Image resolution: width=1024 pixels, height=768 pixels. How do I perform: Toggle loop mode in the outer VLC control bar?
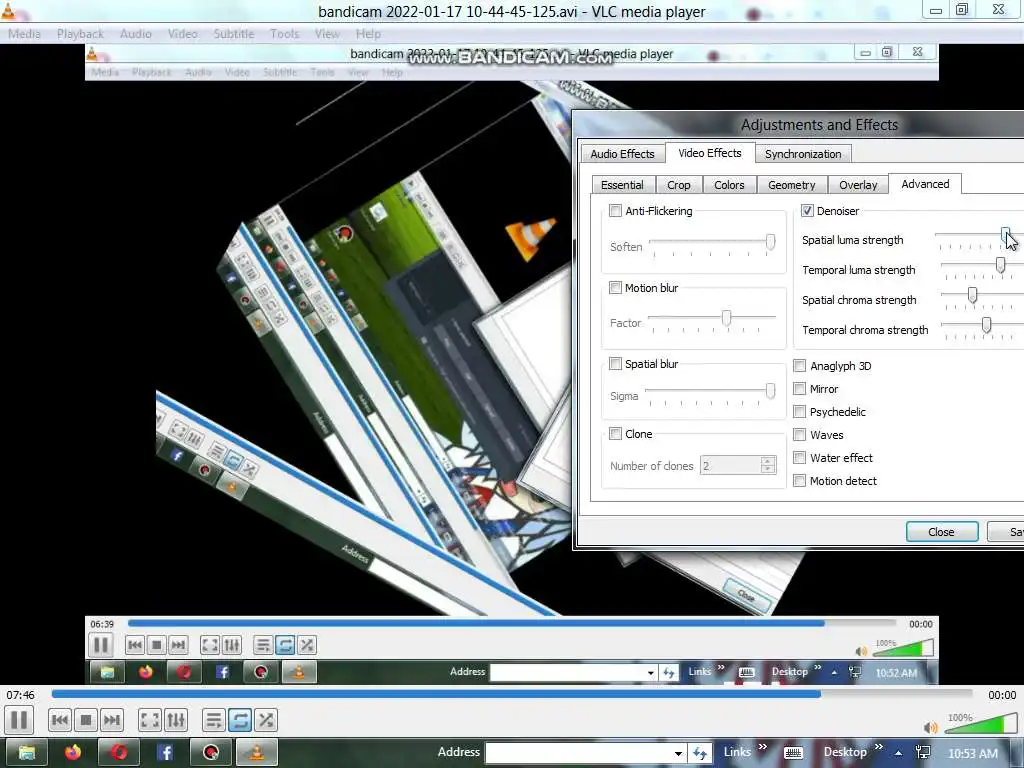pyautogui.click(x=240, y=720)
